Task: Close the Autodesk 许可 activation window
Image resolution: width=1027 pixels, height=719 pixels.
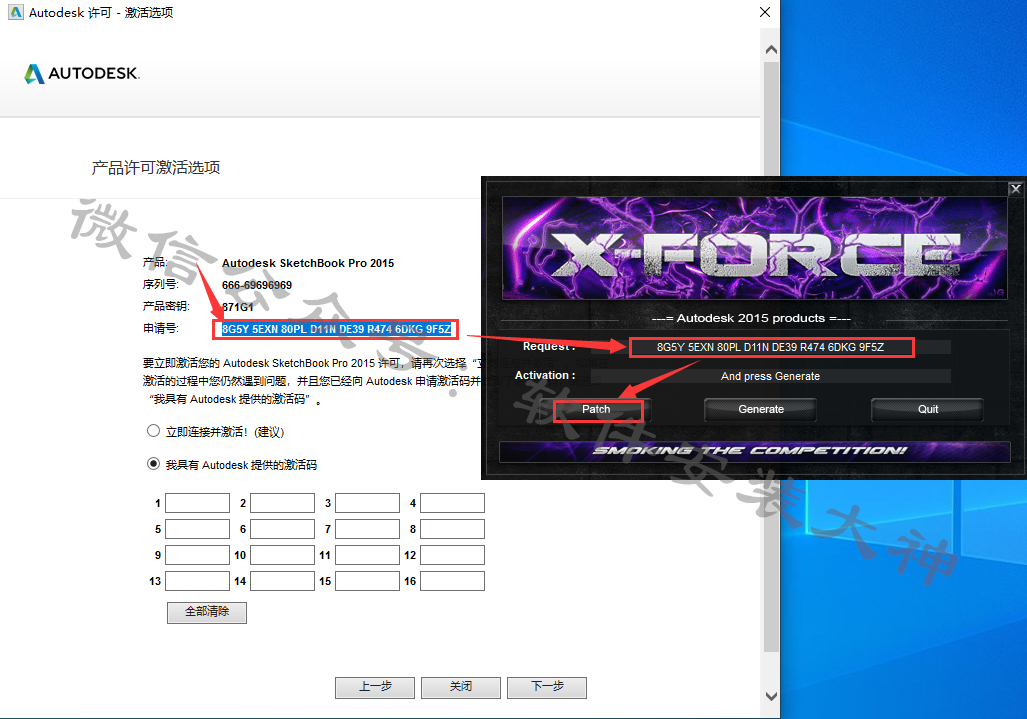Action: pyautogui.click(x=764, y=12)
